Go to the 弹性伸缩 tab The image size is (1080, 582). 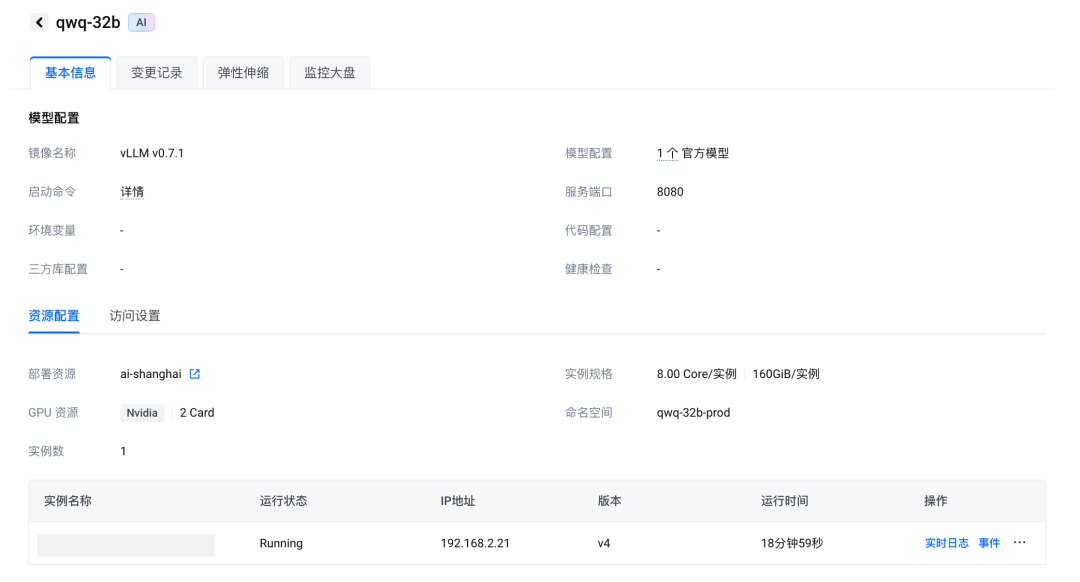pos(243,73)
